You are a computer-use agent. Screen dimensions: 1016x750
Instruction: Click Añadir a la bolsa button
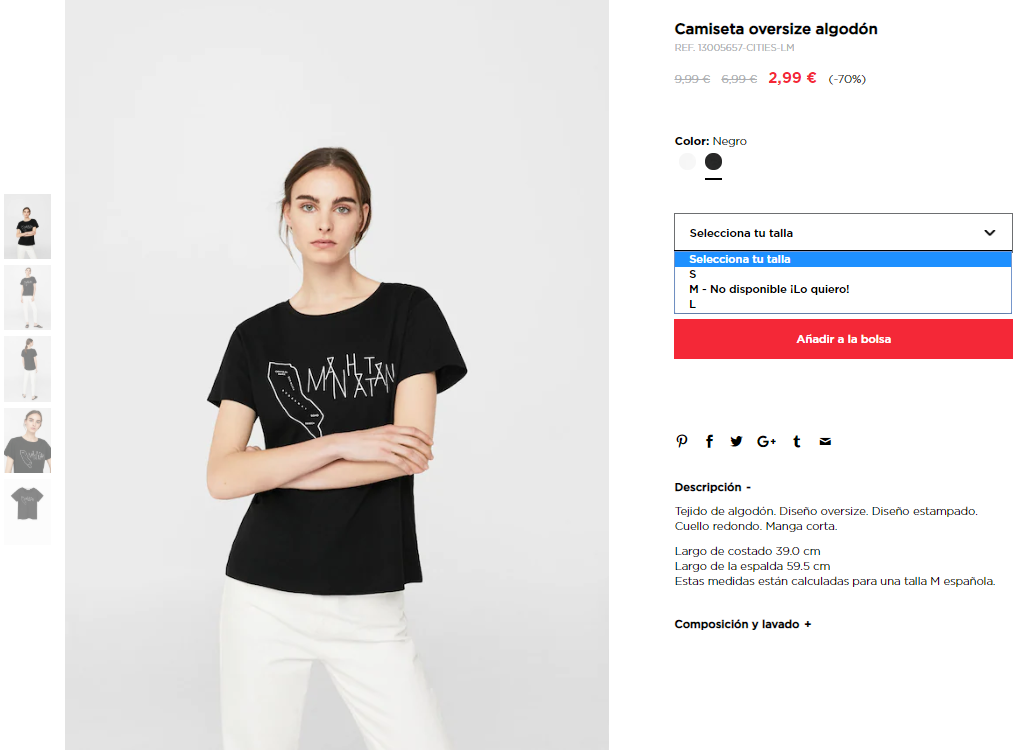pyautogui.click(x=843, y=339)
